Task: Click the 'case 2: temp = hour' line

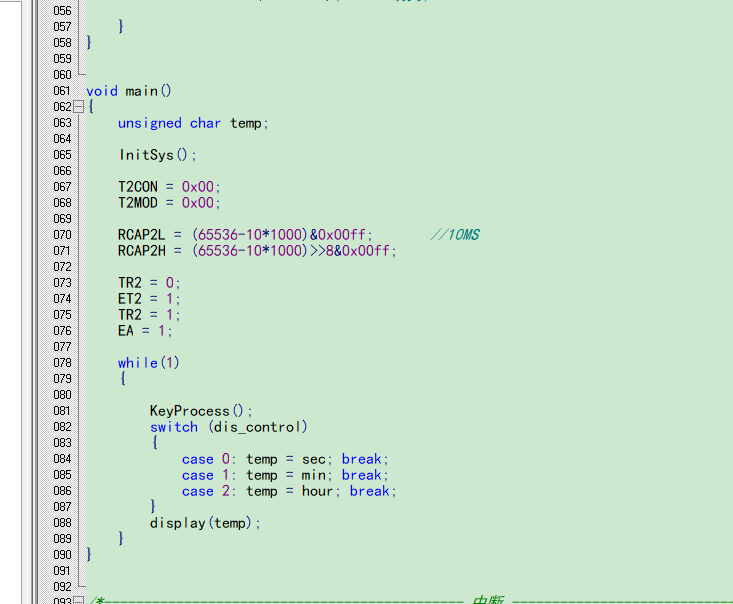Action: (289, 491)
